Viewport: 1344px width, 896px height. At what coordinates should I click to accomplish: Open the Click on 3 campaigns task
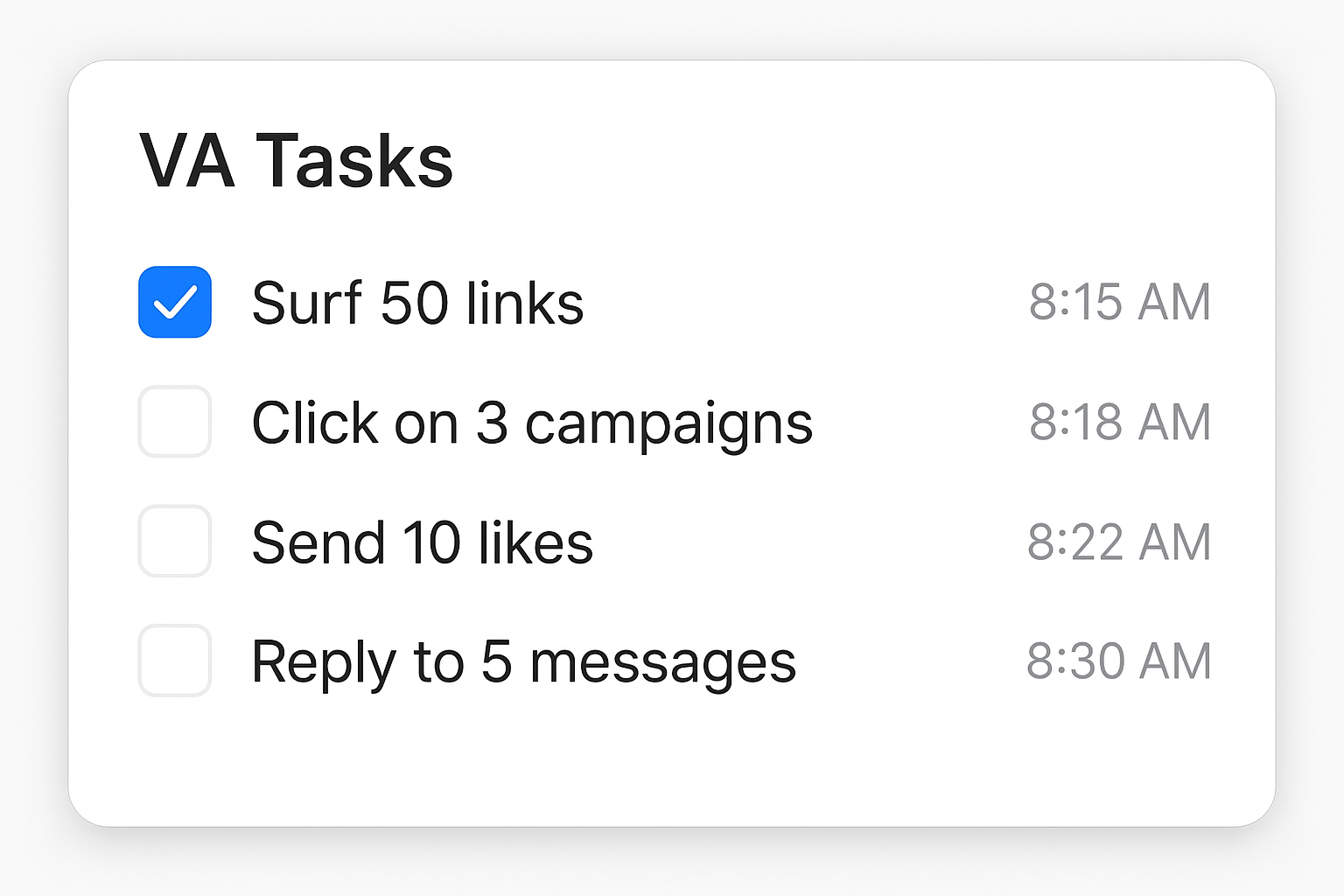click(532, 423)
